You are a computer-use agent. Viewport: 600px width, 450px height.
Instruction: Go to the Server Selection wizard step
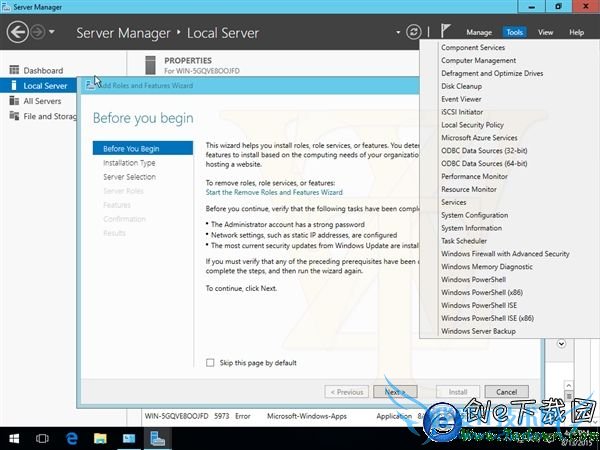(x=129, y=177)
